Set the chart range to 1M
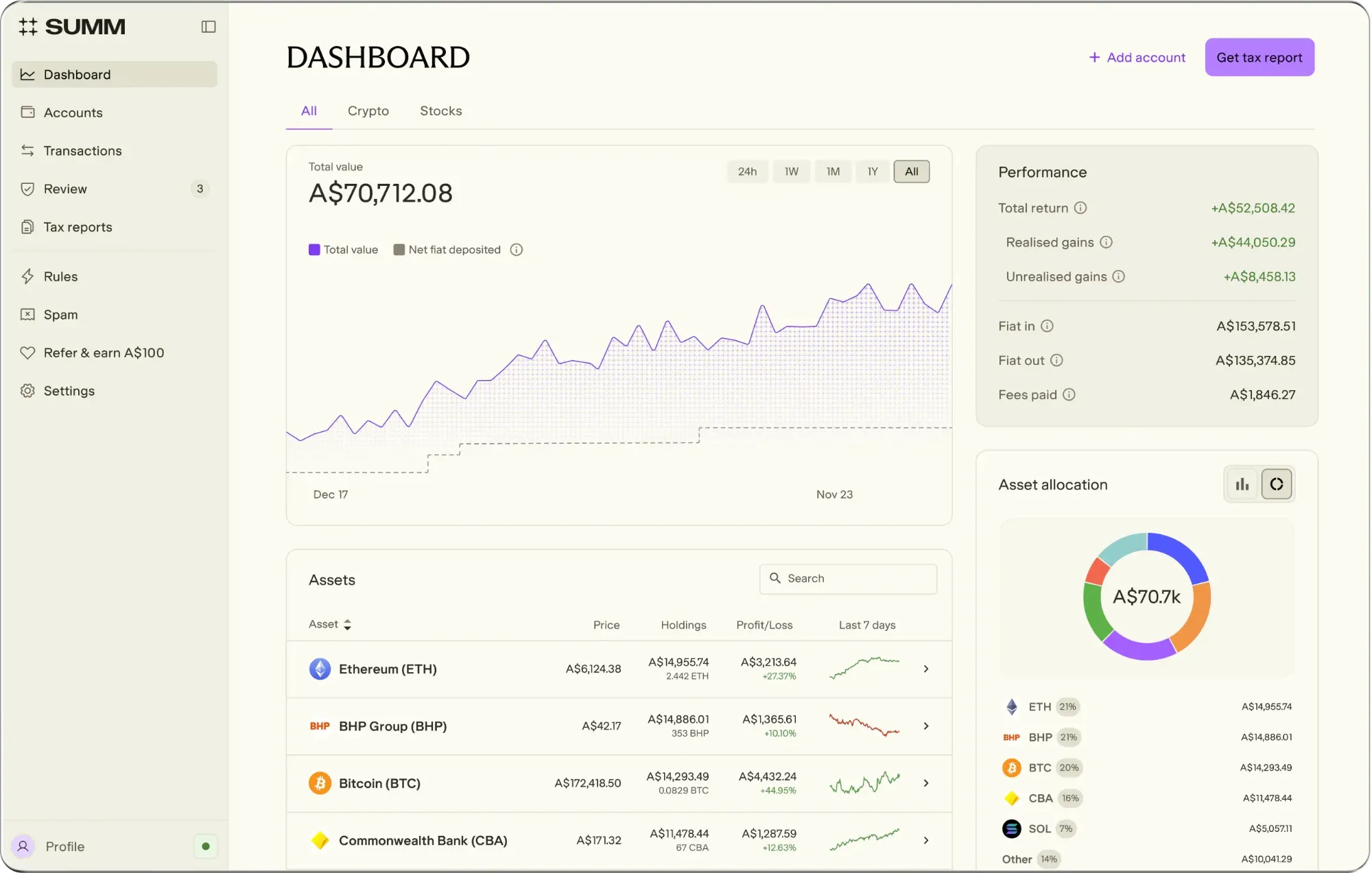1372x873 pixels. (x=833, y=171)
